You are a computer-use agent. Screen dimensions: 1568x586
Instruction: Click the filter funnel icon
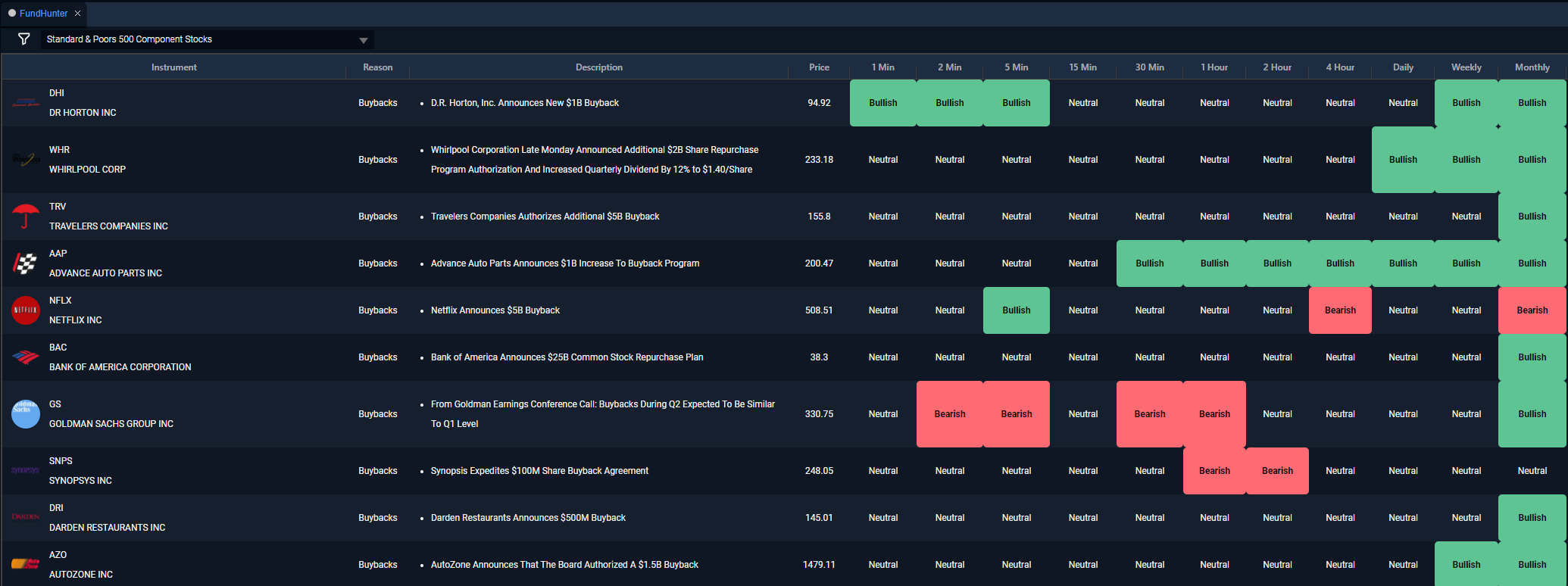[24, 39]
